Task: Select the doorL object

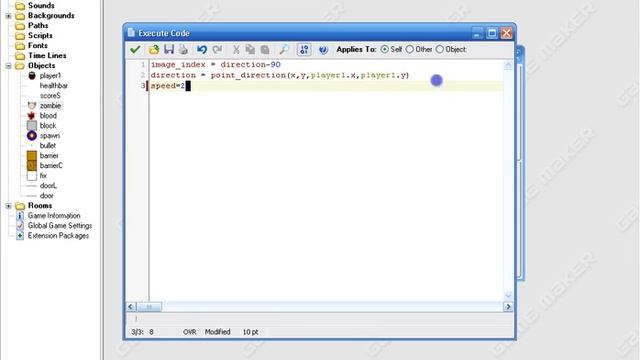Action: (x=48, y=186)
